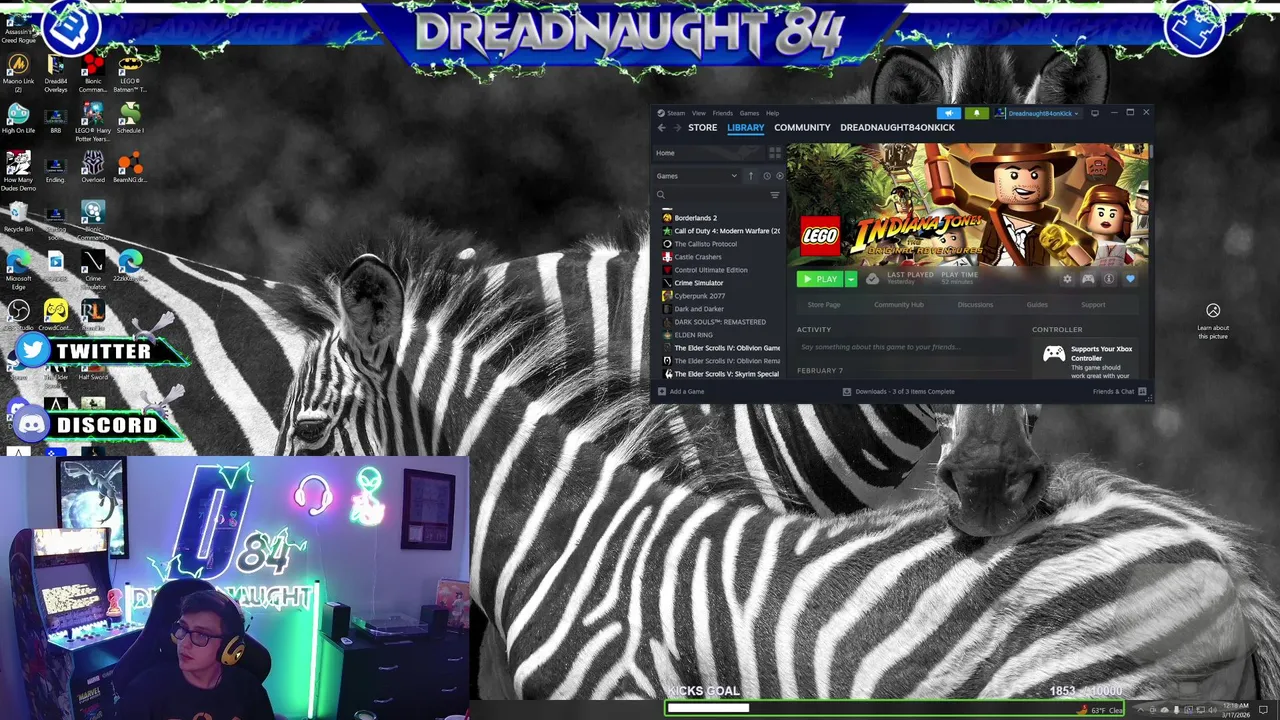Toggle the favorite heart for this game

pyautogui.click(x=1130, y=279)
